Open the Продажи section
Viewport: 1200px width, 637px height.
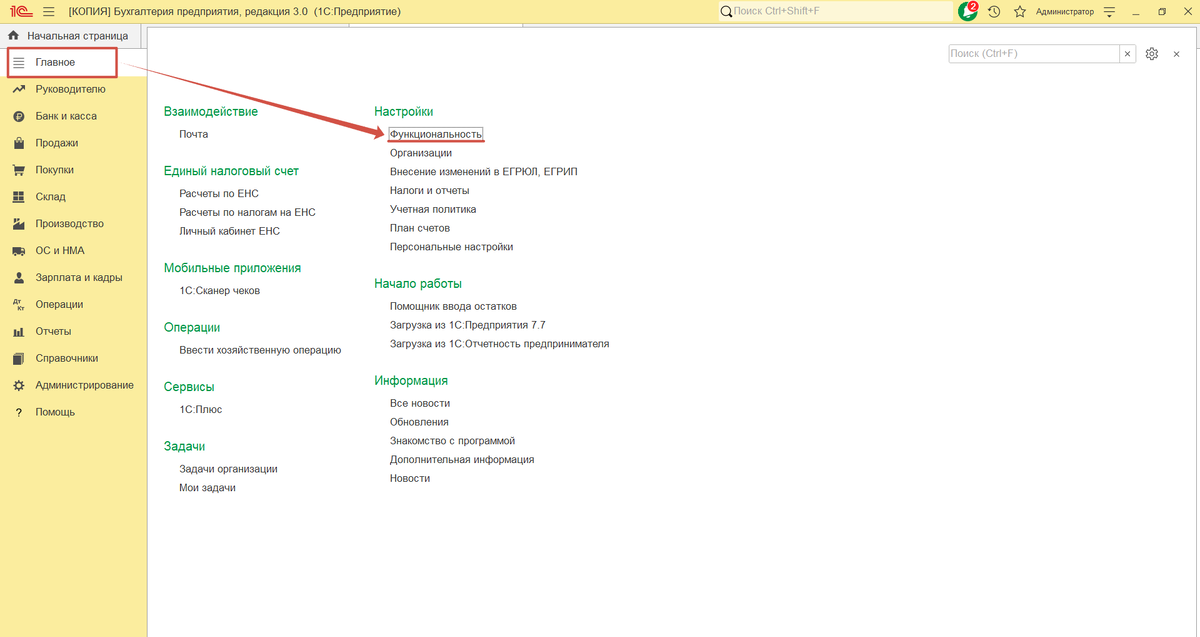[x=57, y=143]
